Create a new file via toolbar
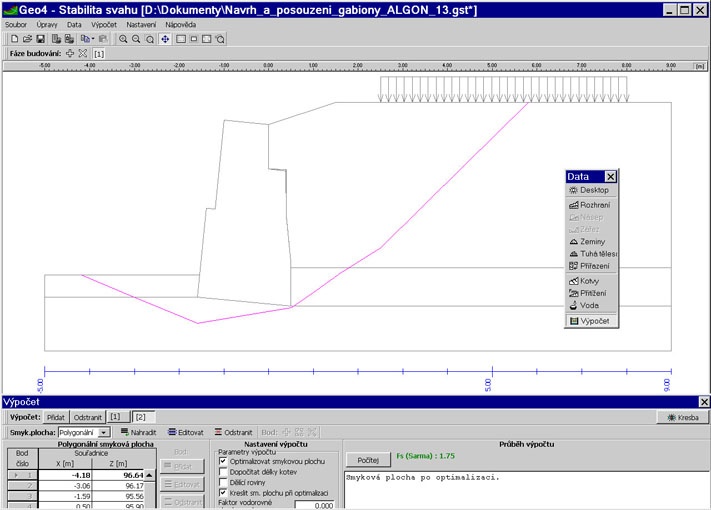The height and width of the screenshot is (510, 711). click(14, 39)
